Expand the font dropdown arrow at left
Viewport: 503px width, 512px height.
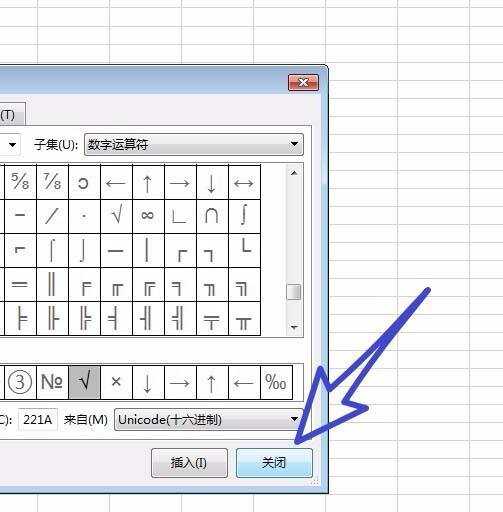[12, 145]
